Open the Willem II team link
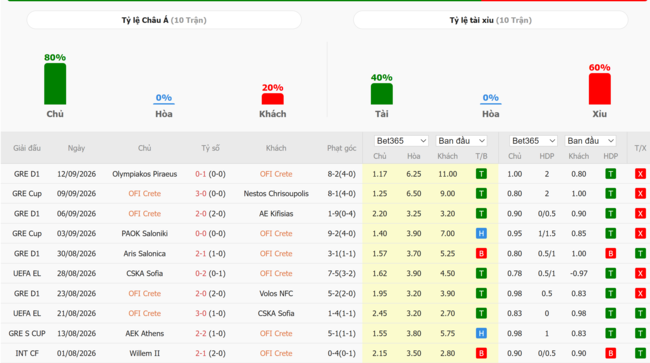 145,353
